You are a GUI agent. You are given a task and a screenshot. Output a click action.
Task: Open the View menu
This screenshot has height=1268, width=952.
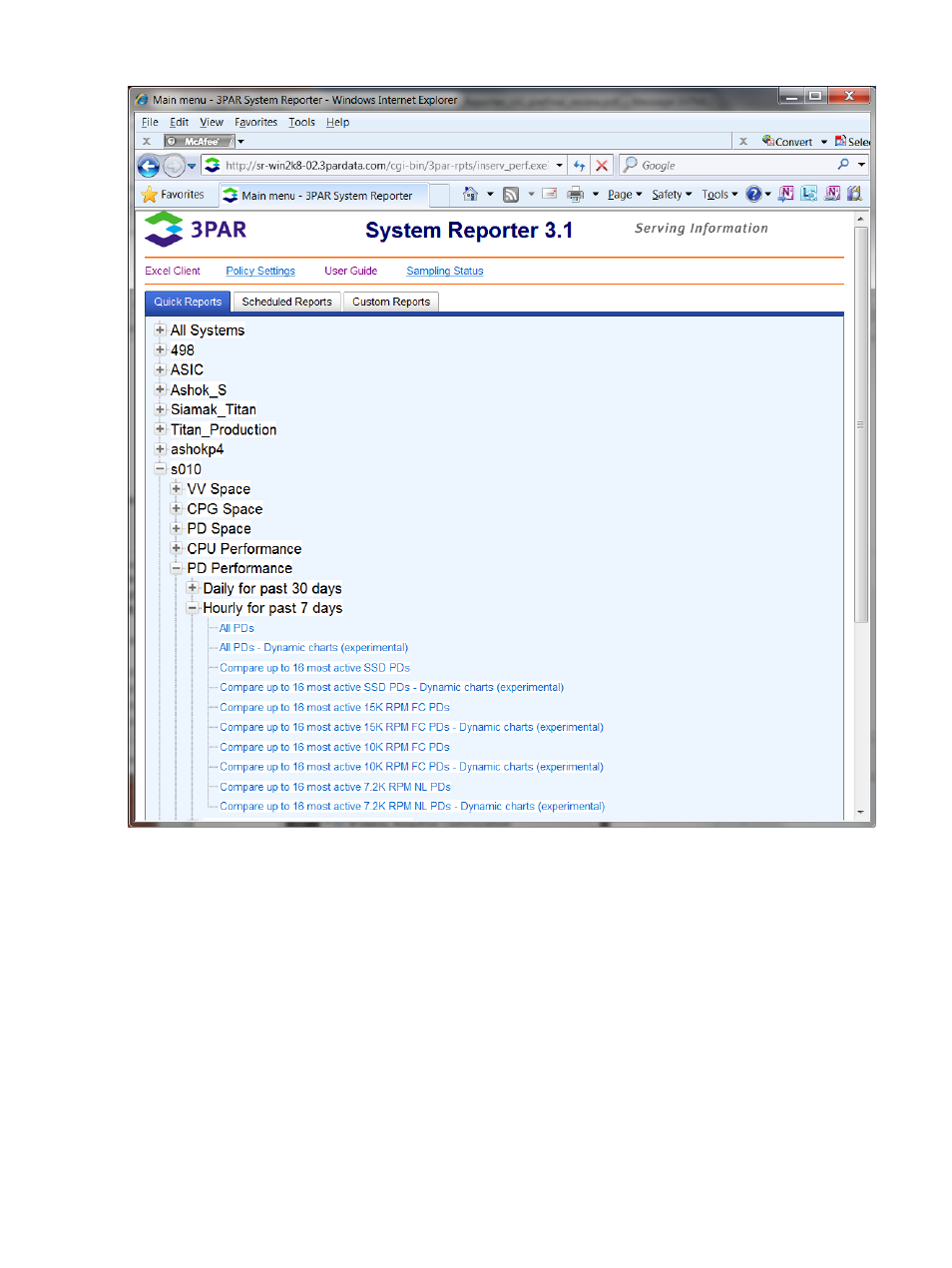(x=212, y=123)
